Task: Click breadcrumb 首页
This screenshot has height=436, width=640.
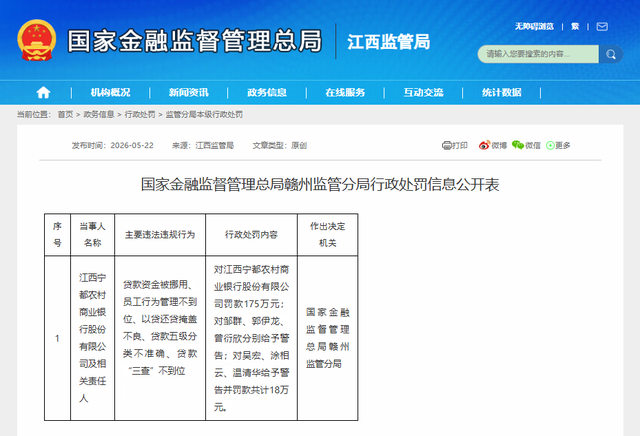Action: click(x=65, y=115)
